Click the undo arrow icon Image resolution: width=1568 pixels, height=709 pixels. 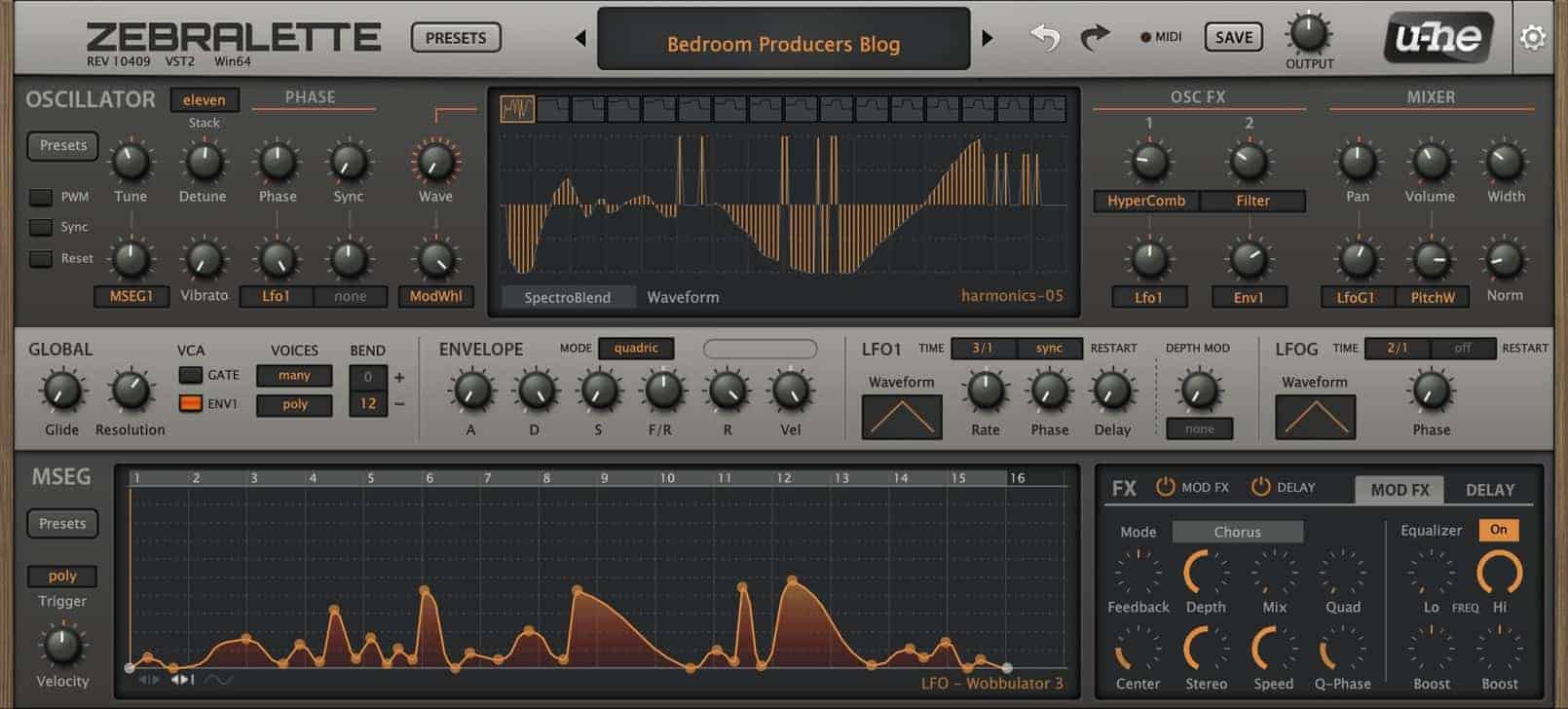coord(1044,38)
